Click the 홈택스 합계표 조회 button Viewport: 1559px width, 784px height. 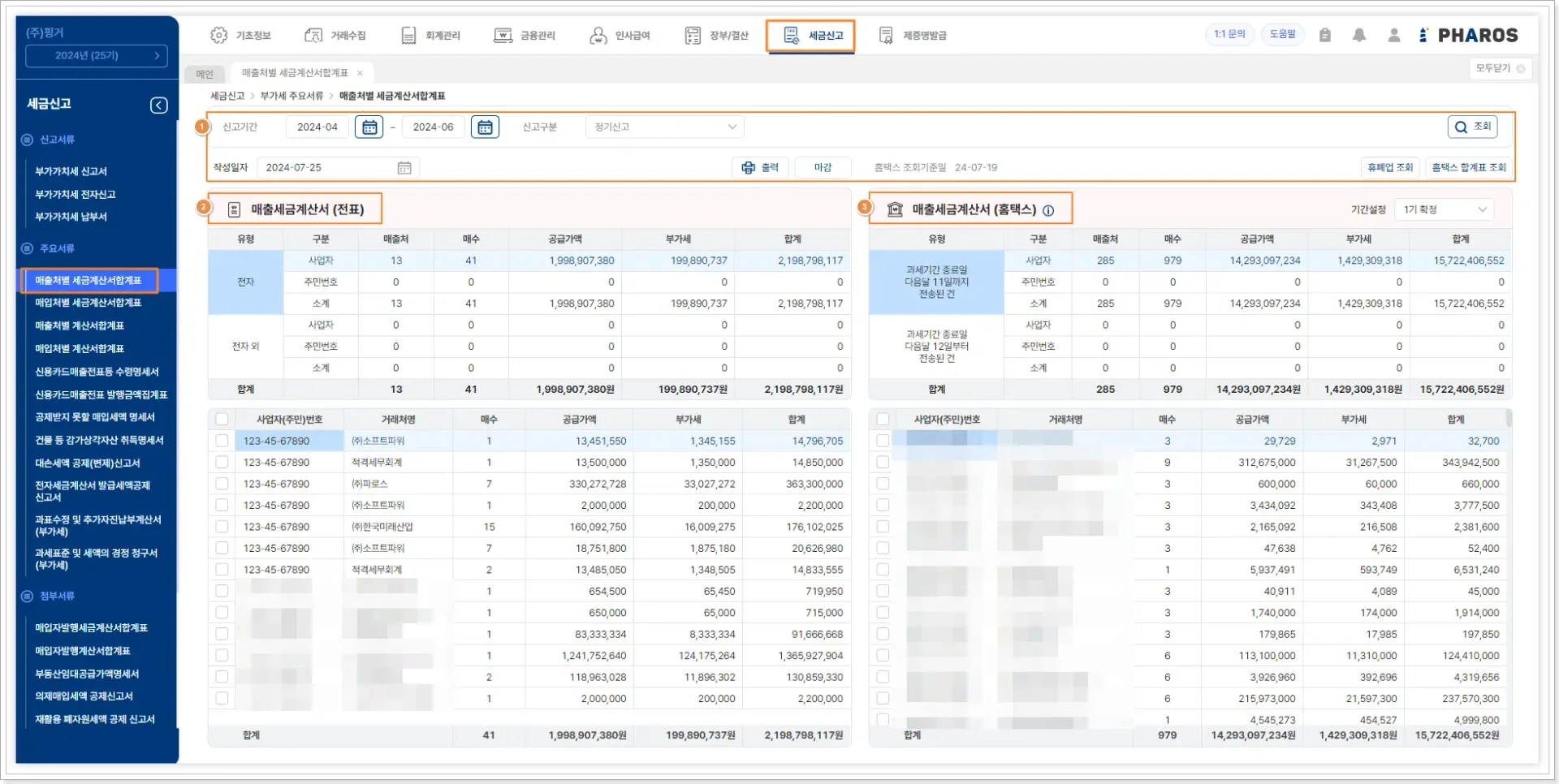click(x=1468, y=167)
